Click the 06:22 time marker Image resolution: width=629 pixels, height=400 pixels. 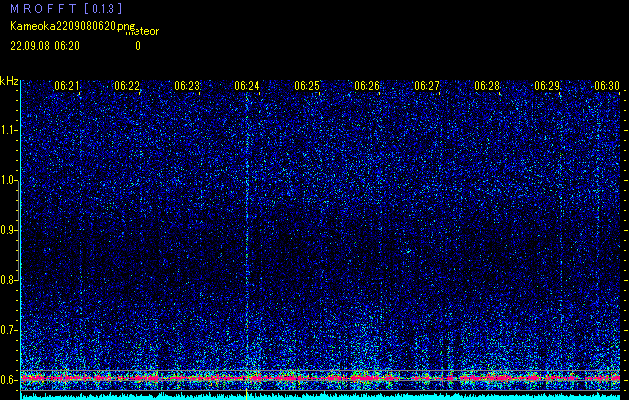tap(127, 85)
